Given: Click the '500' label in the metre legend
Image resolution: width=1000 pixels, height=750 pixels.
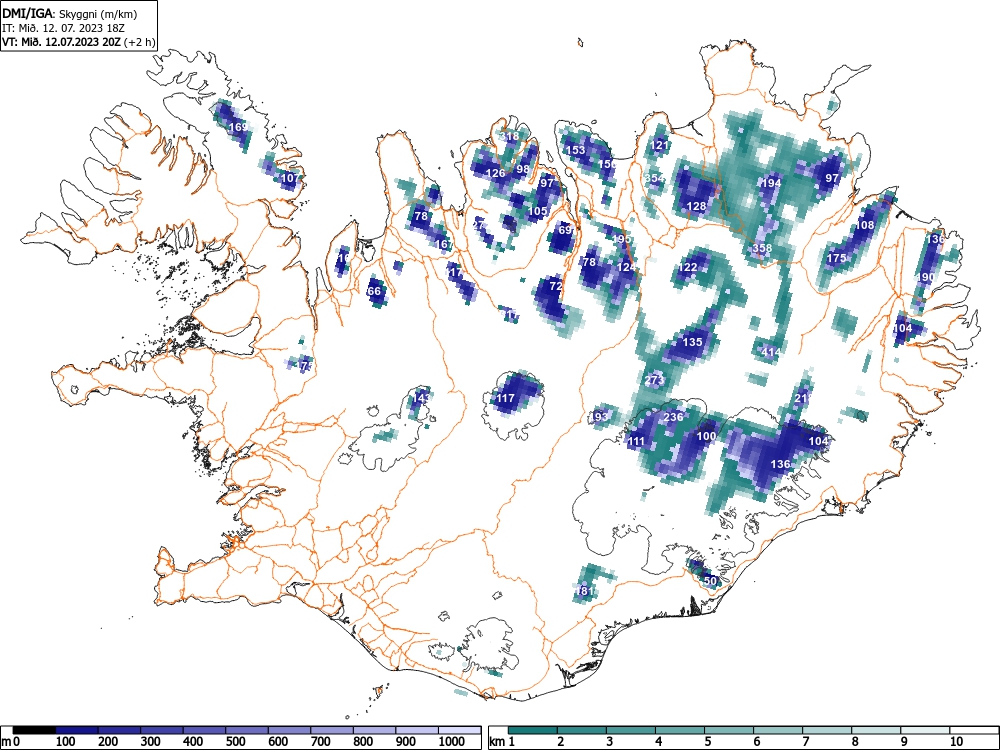Looking at the screenshot, I should pos(236,742).
